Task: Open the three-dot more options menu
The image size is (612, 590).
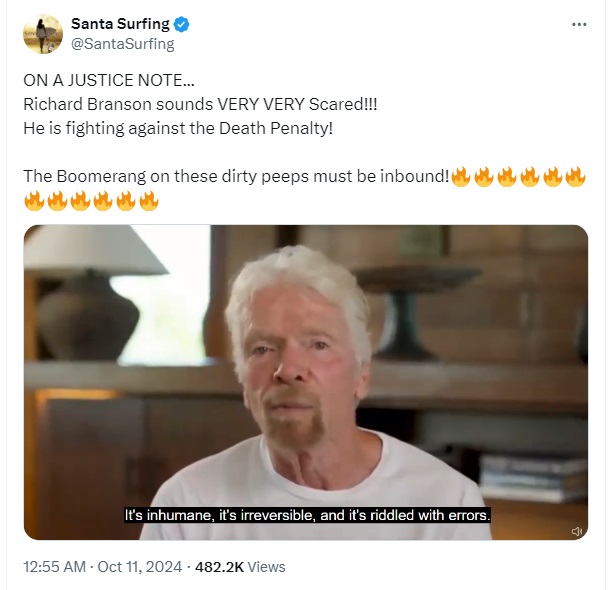Action: click(579, 25)
